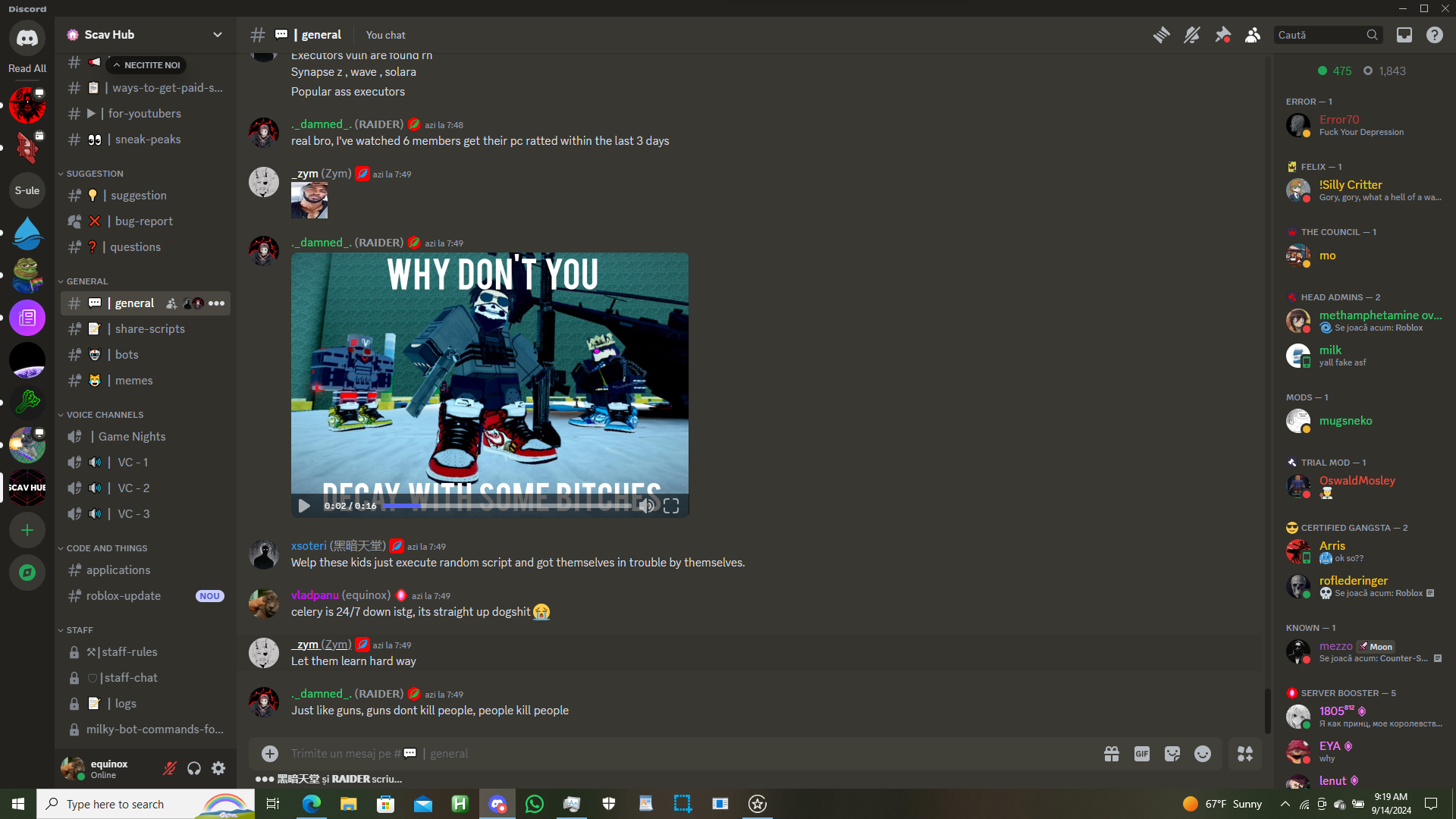Toggle microphone mute in user panel
The width and height of the screenshot is (1456, 819).
(x=170, y=769)
